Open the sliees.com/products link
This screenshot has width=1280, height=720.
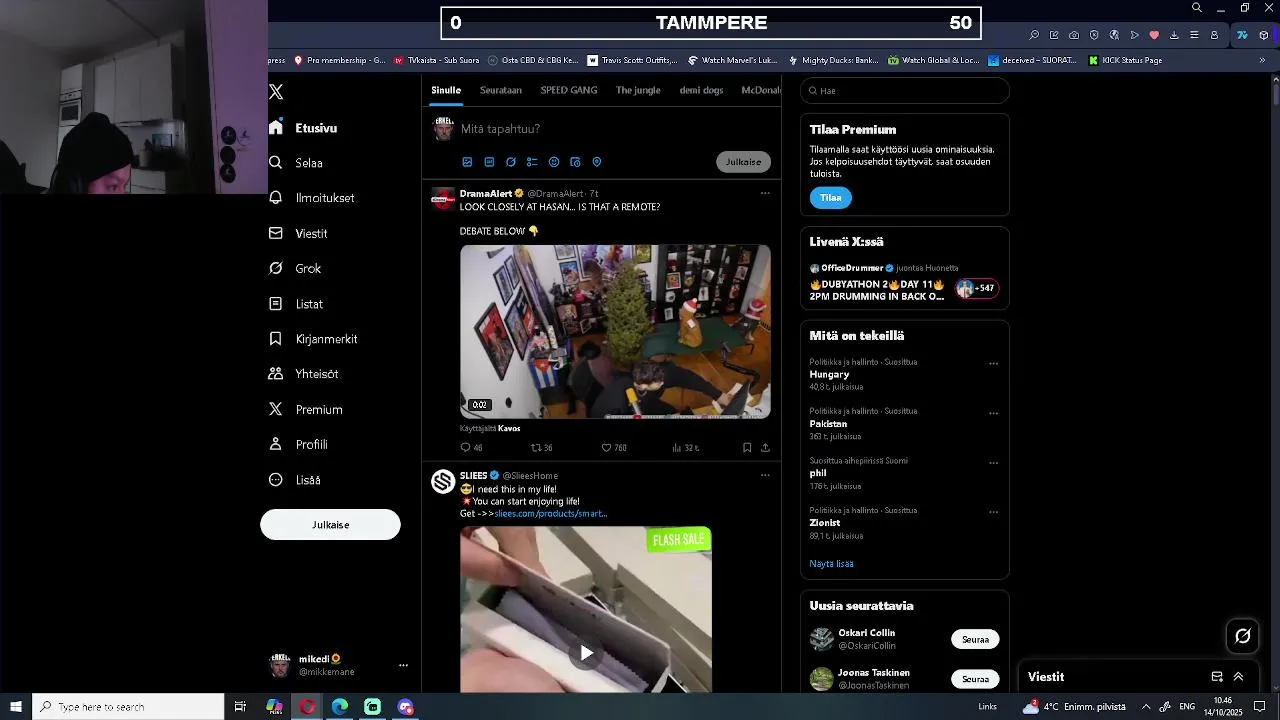[551, 514]
